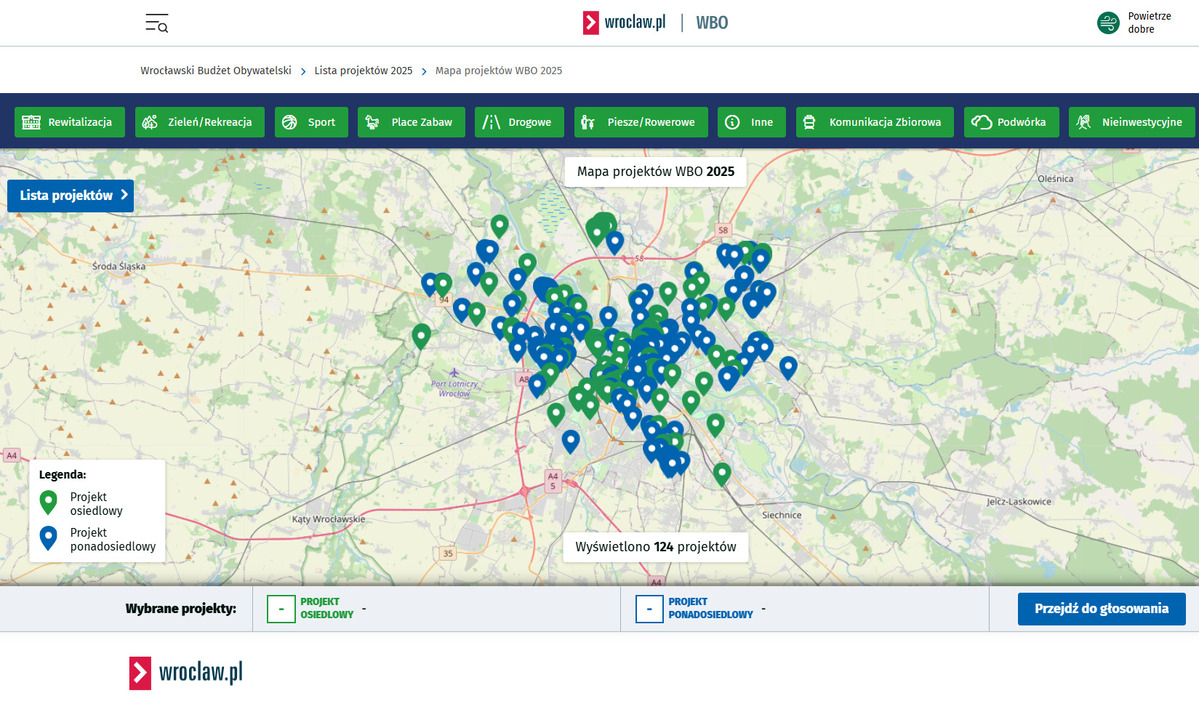
Task: Show projects in Inne category
Action: coord(751,122)
